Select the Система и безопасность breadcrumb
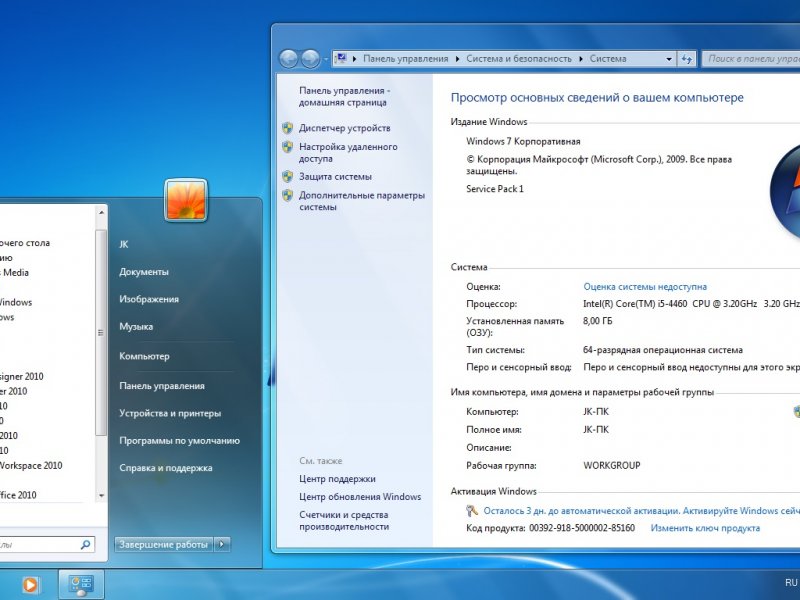Viewport: 800px width, 600px height. point(519,59)
